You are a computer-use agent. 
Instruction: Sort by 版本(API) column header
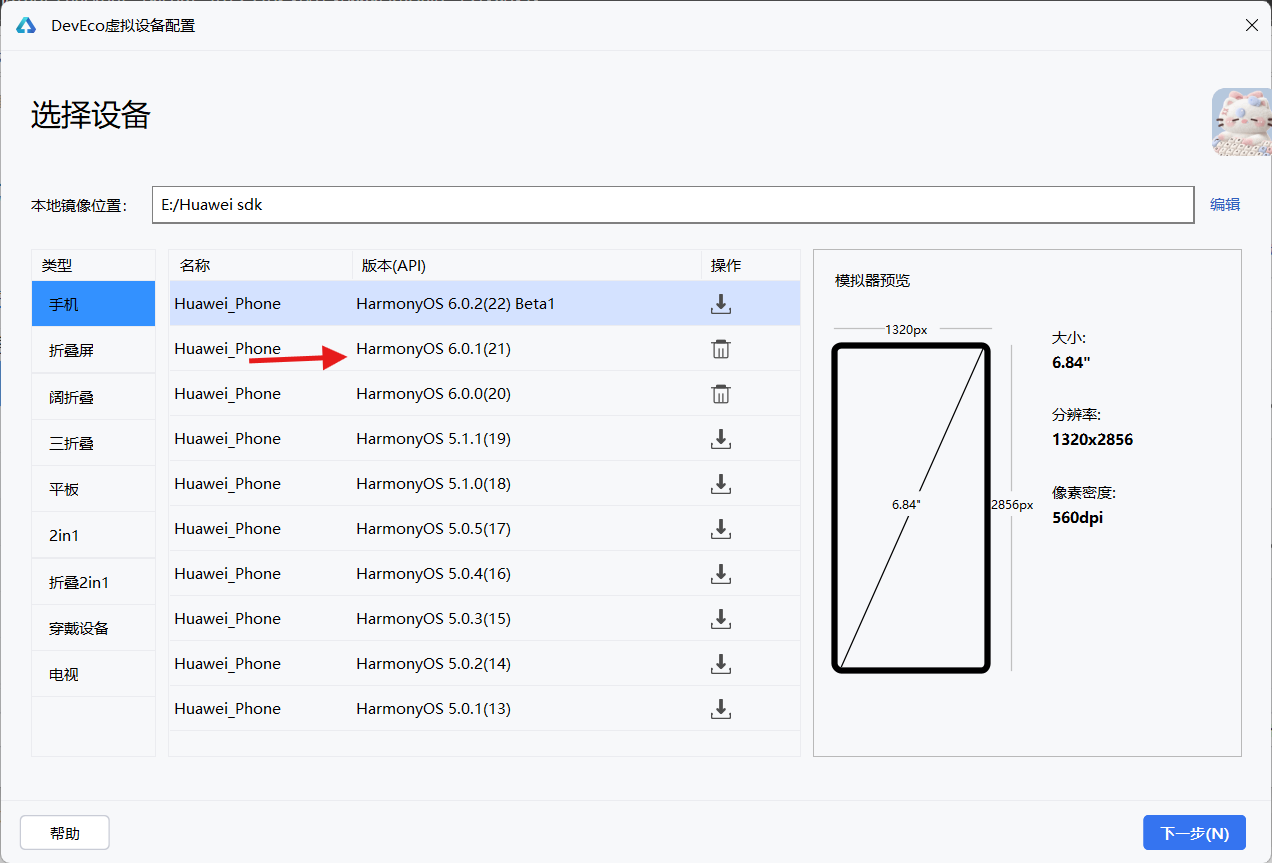(526, 265)
